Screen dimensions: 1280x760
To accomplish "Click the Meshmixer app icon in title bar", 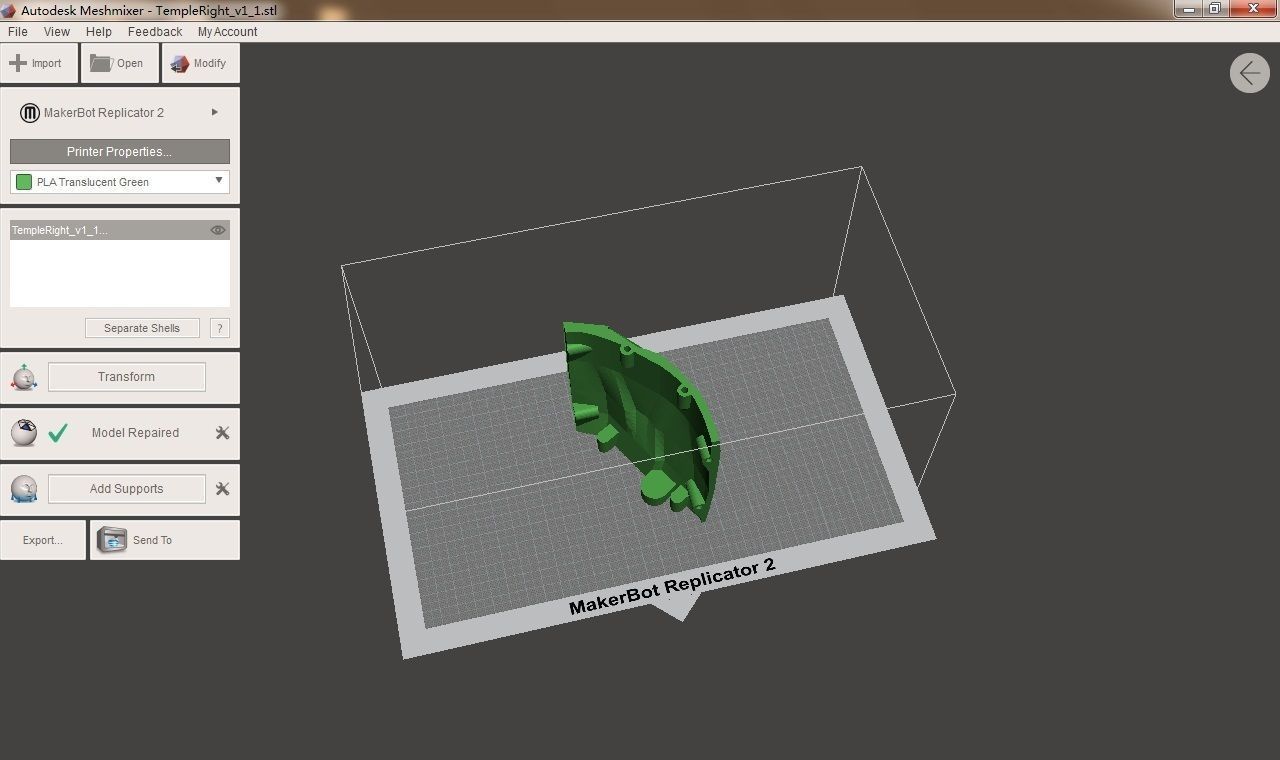I will [x=9, y=10].
